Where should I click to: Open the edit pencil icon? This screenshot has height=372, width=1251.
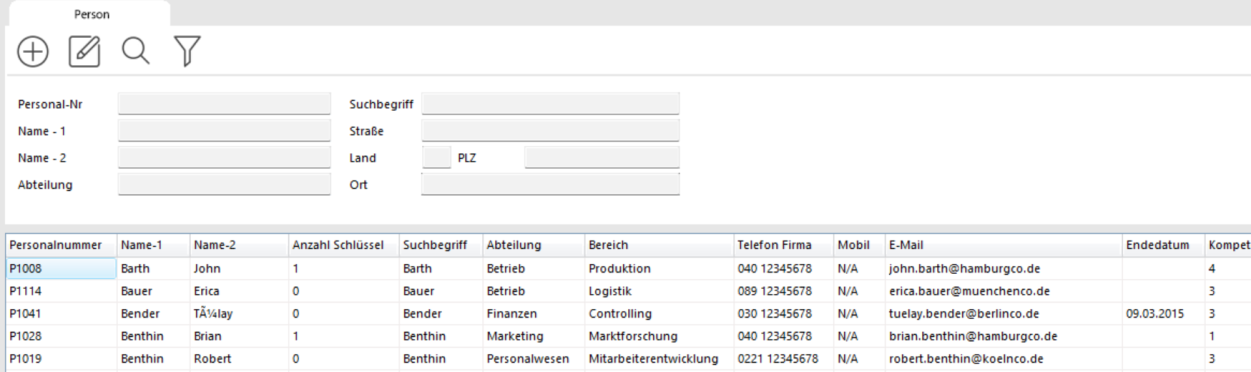85,52
